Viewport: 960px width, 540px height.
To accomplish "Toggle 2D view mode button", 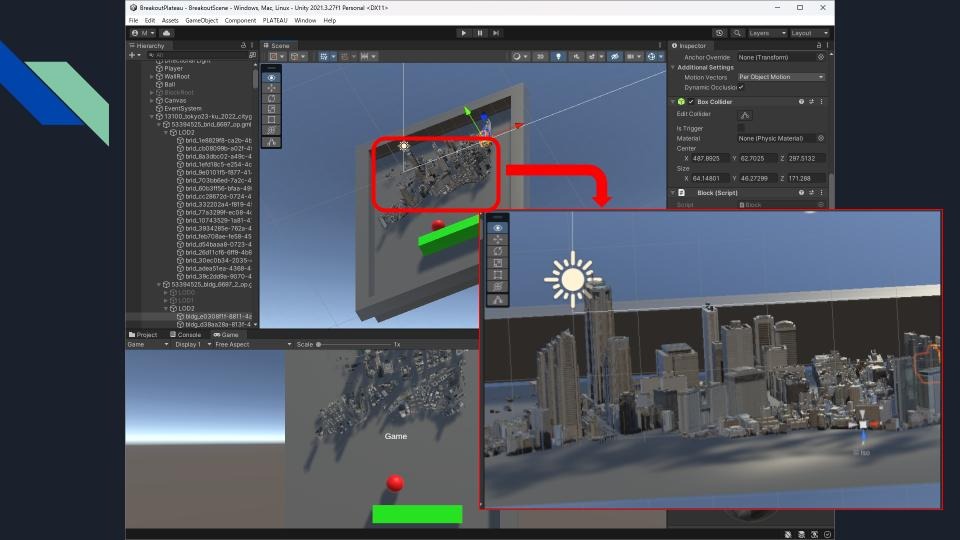I will point(540,57).
